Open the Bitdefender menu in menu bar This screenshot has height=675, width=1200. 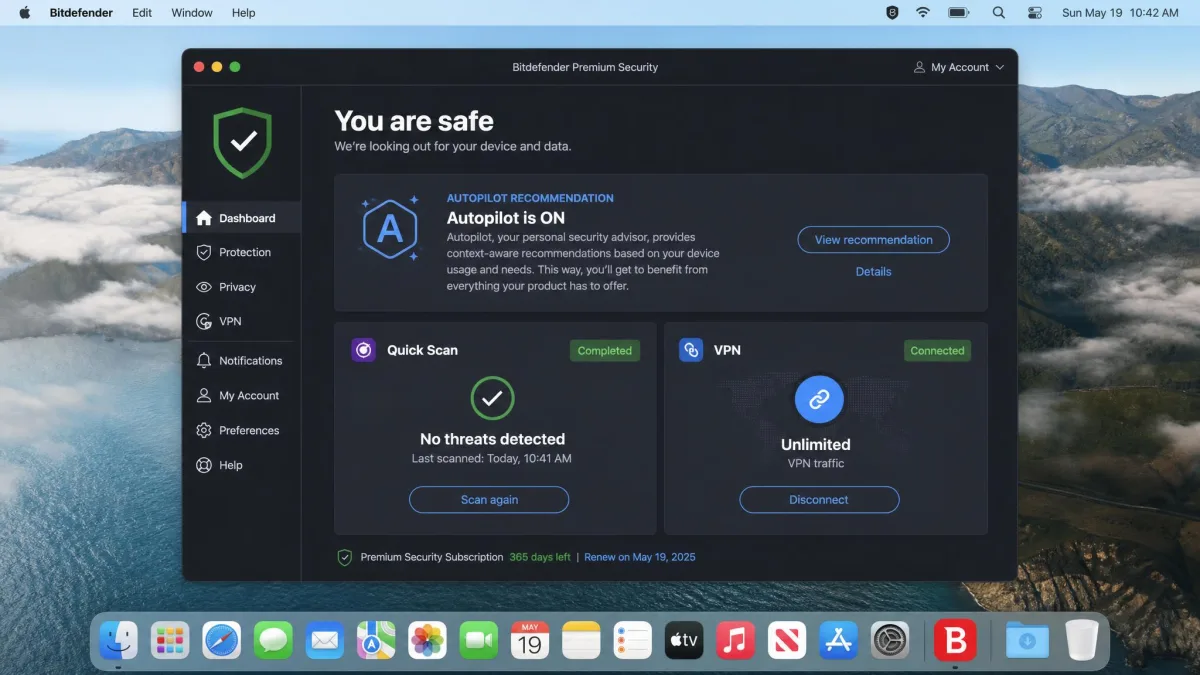(x=82, y=13)
